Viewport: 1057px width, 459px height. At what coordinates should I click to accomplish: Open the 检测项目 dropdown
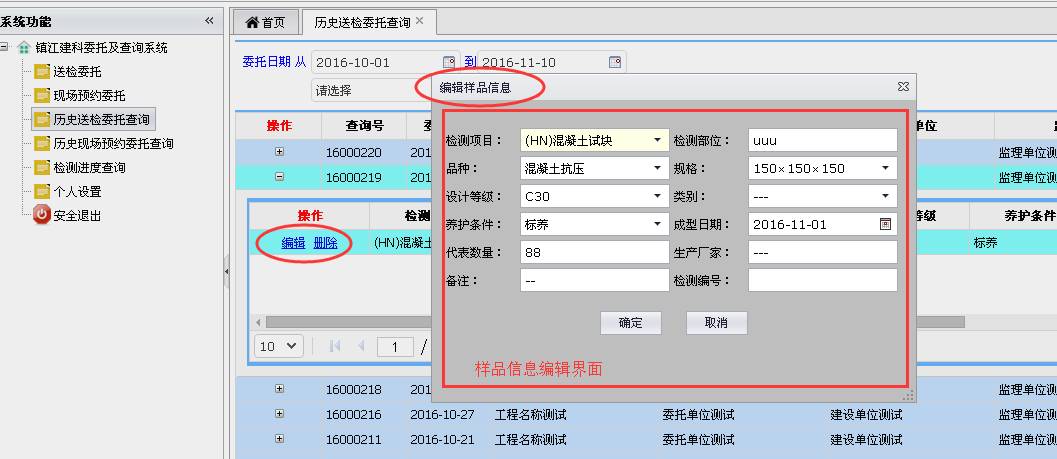(658, 141)
